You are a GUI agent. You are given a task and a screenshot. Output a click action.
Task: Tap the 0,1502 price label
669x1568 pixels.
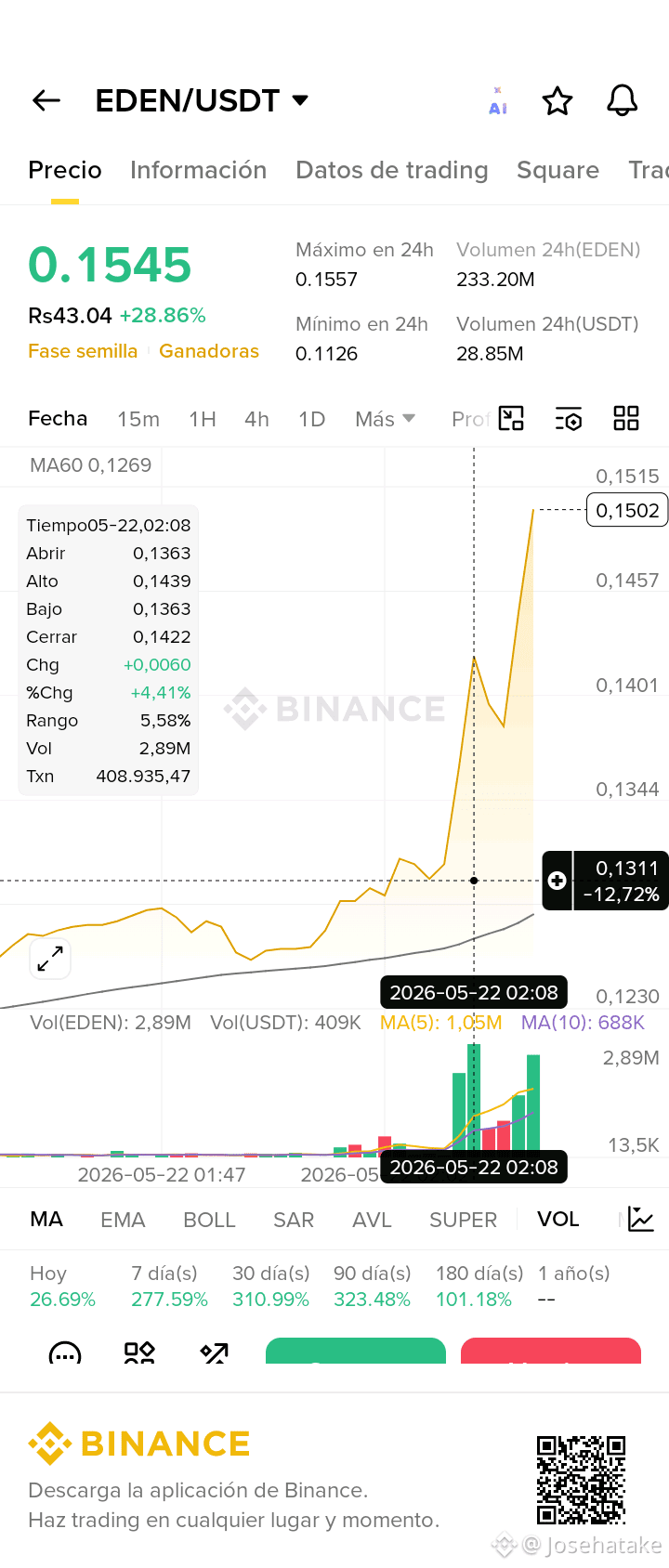coord(627,510)
